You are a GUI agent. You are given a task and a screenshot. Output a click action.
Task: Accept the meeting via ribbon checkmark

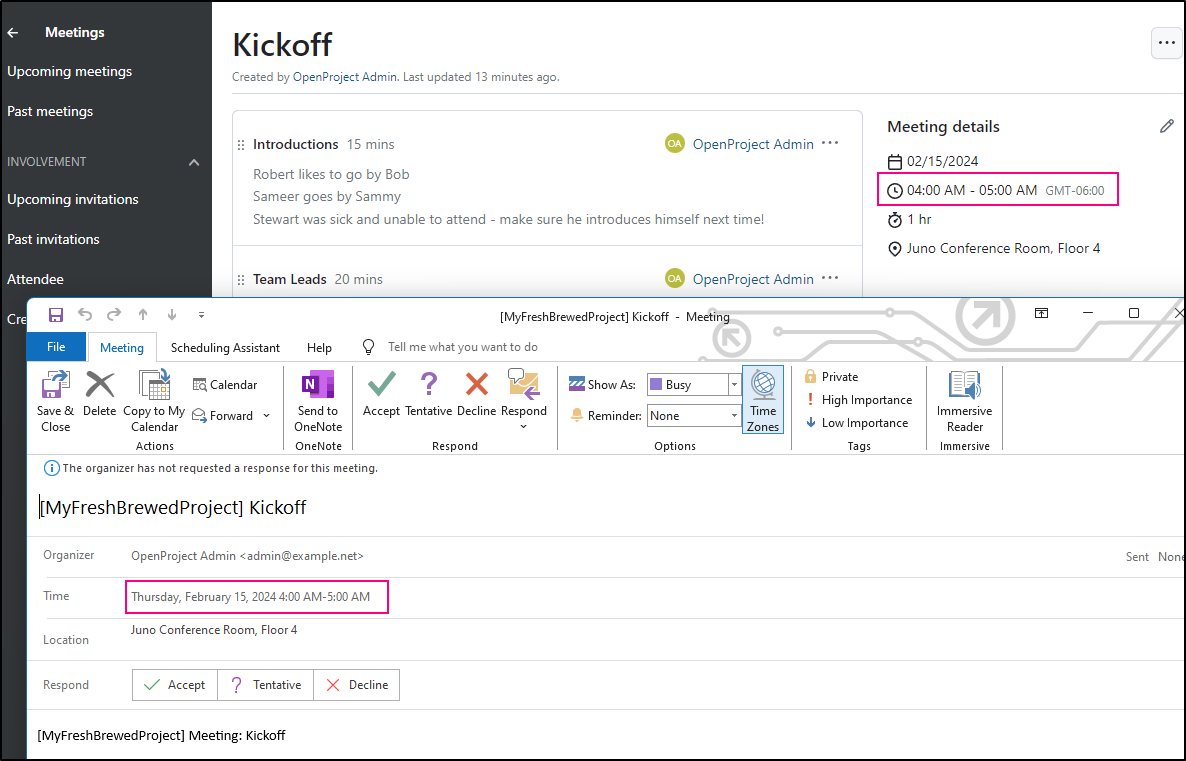click(x=381, y=394)
